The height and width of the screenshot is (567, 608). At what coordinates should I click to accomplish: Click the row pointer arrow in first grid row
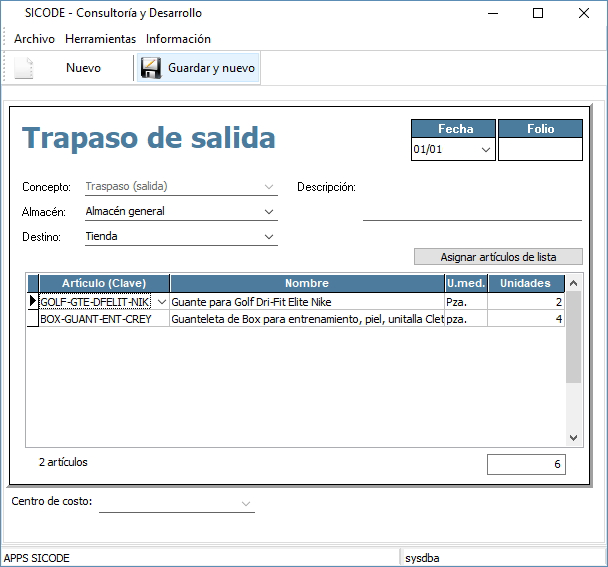coord(32,301)
